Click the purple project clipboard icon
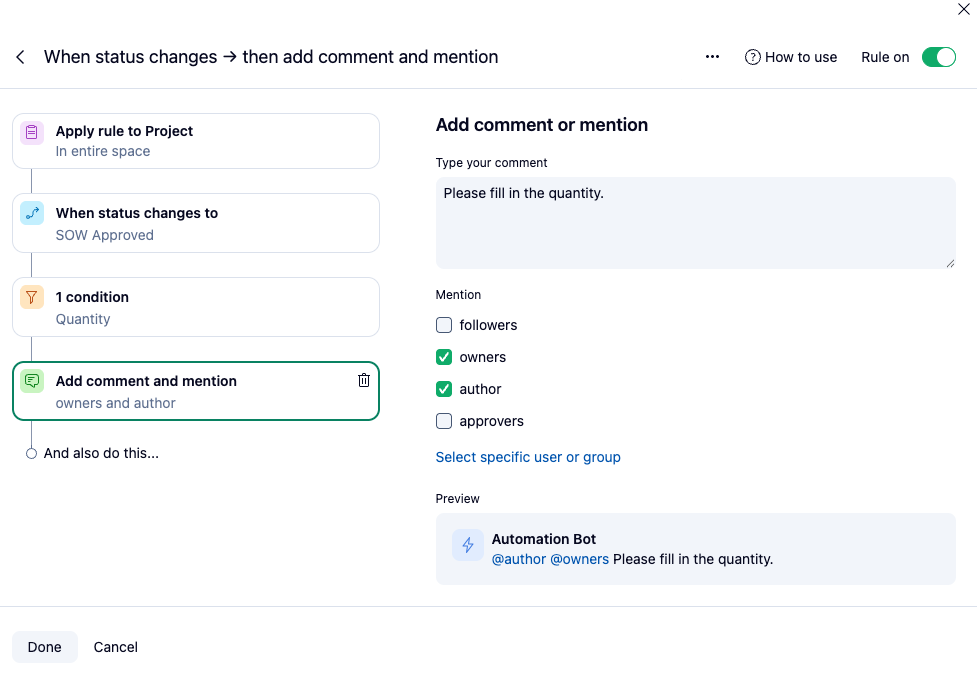This screenshot has width=977, height=673. pyautogui.click(x=32, y=132)
